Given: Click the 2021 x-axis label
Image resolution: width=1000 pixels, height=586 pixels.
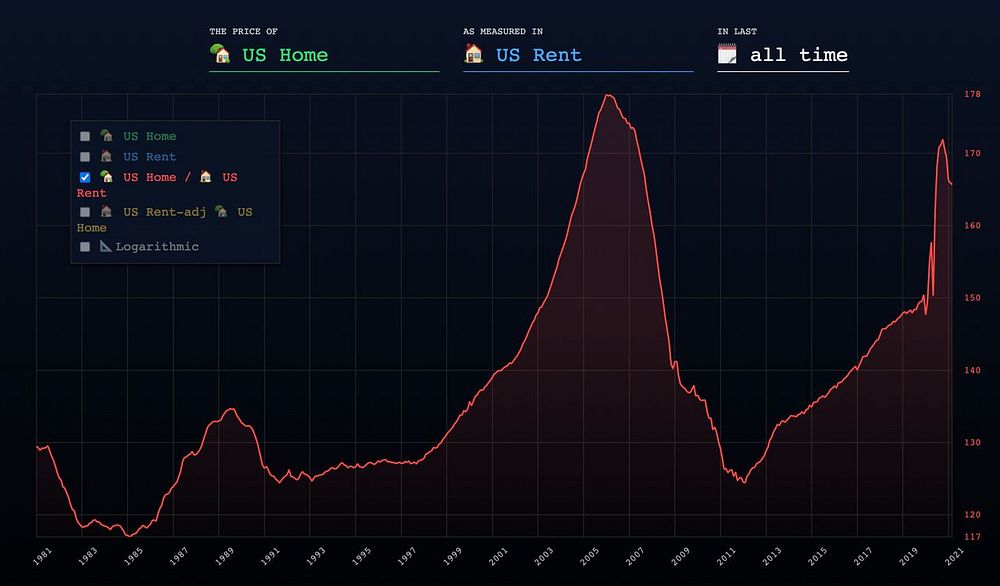Looking at the screenshot, I should 955,557.
